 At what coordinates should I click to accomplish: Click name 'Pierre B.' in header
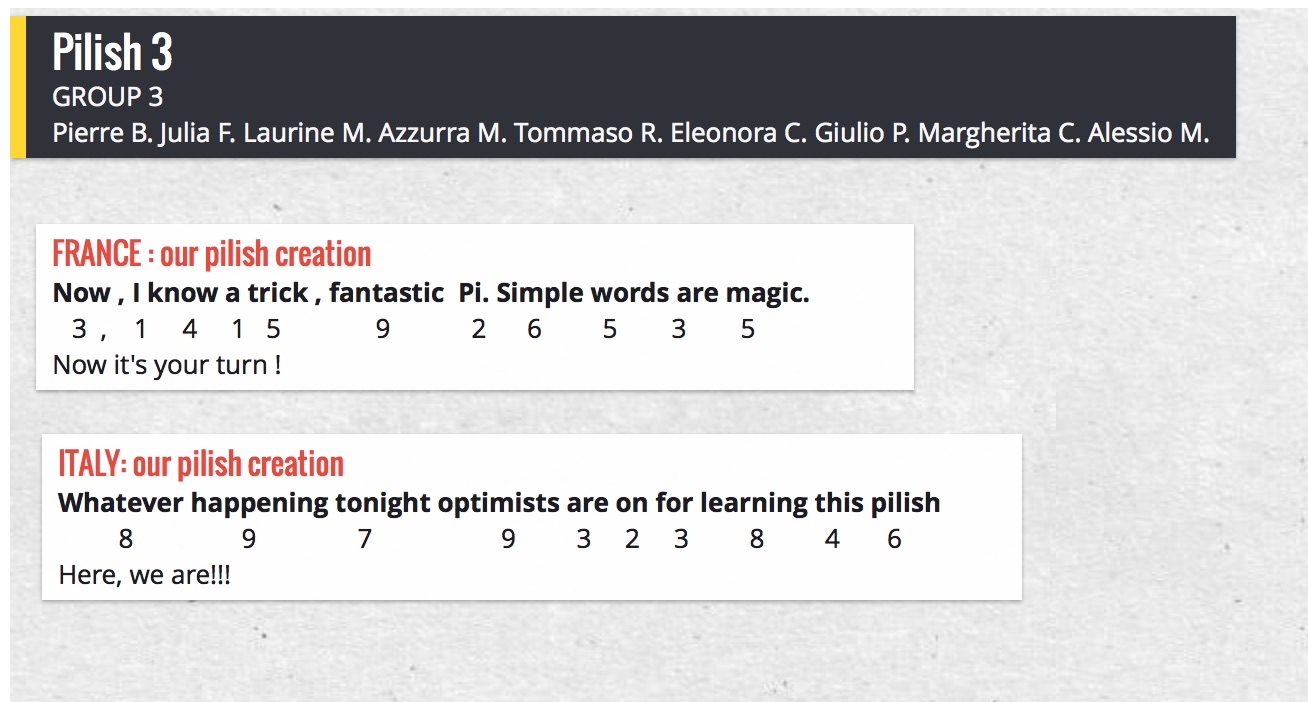(101, 132)
